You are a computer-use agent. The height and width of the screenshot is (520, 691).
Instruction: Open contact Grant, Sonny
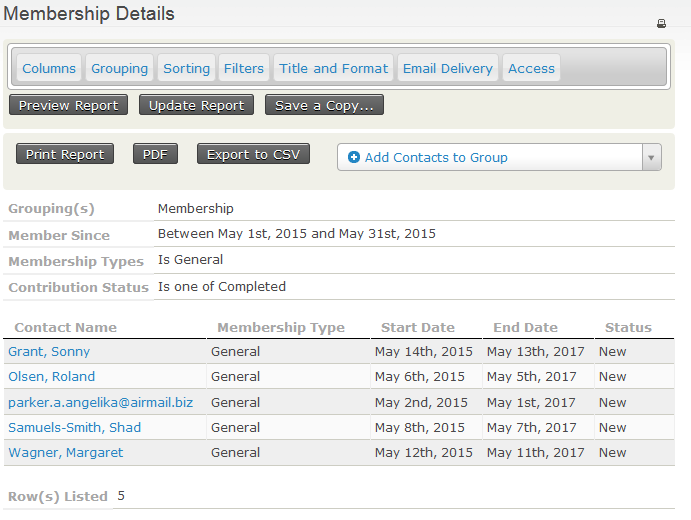49,352
